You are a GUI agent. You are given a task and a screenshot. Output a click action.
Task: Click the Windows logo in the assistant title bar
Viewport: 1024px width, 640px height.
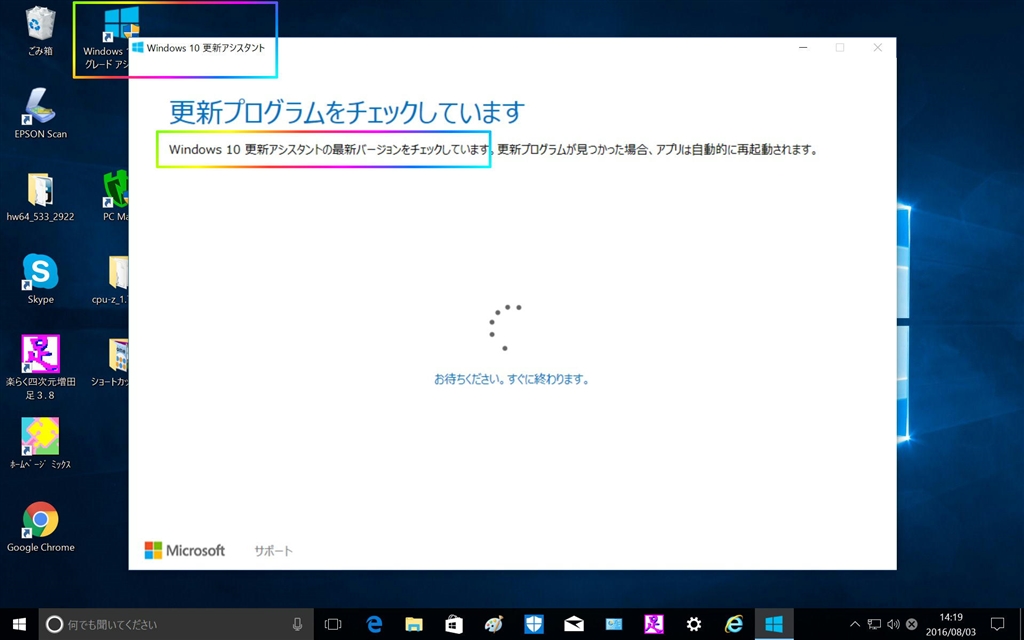click(x=138, y=48)
